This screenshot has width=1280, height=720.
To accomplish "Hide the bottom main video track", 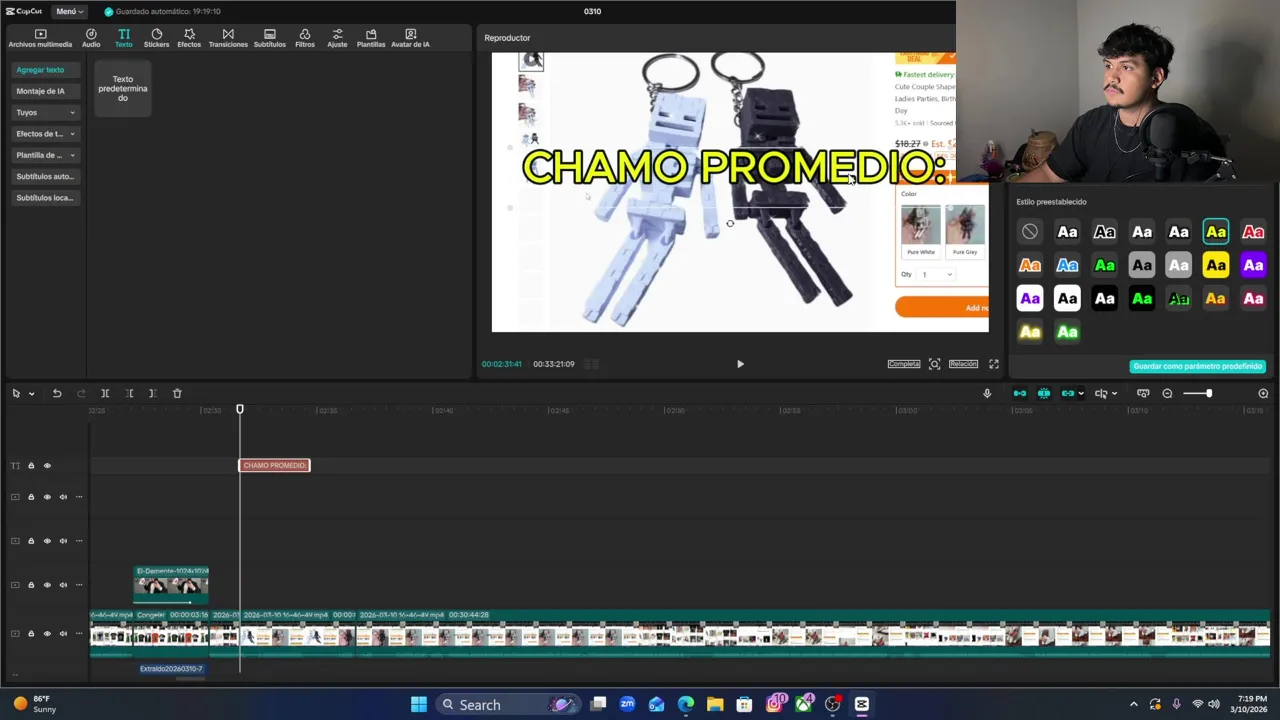I will pyautogui.click(x=47, y=633).
